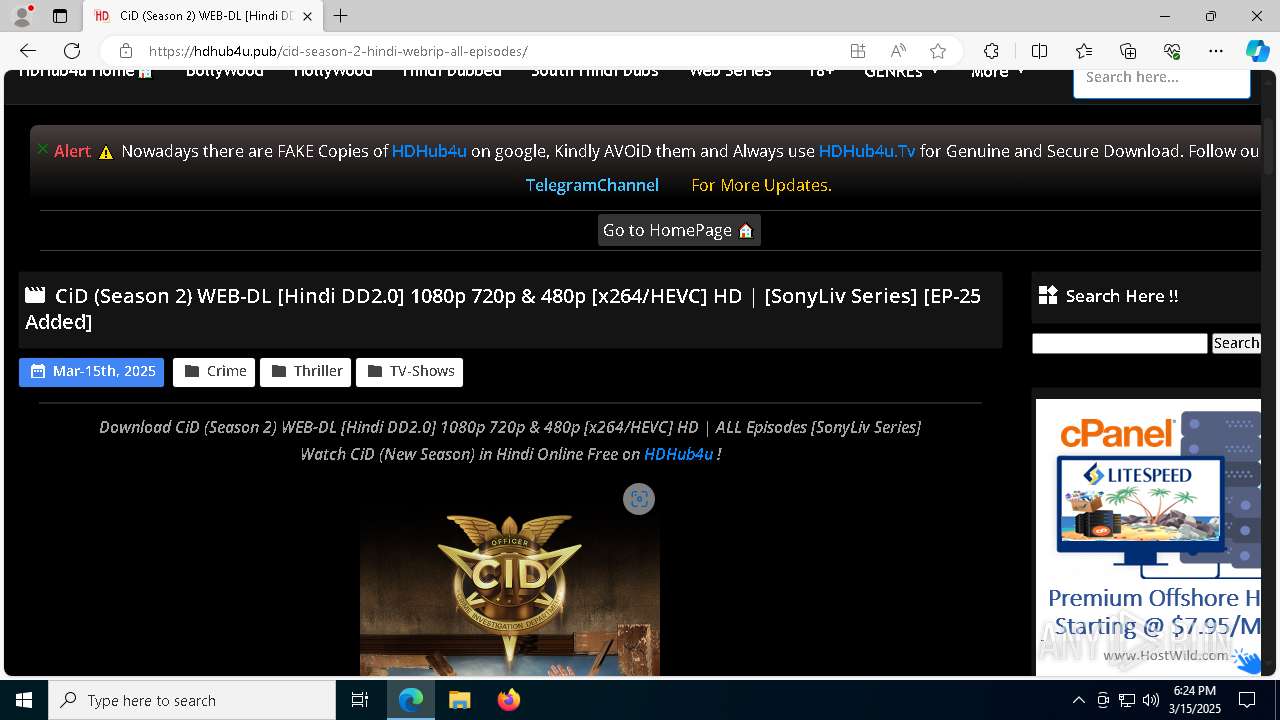Dismiss the alert with green X
Screen dimensions: 1280x720
[x=42, y=149]
